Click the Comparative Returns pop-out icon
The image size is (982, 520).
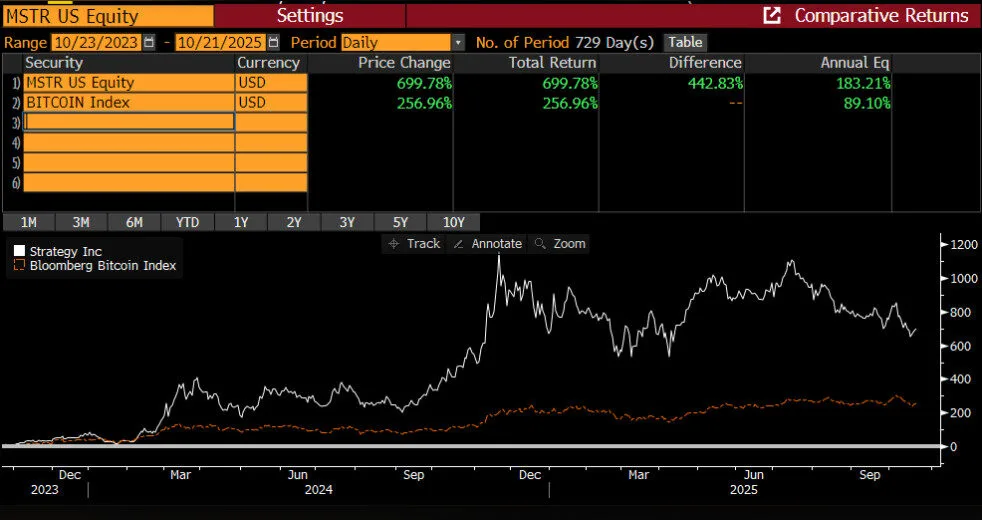(772, 15)
